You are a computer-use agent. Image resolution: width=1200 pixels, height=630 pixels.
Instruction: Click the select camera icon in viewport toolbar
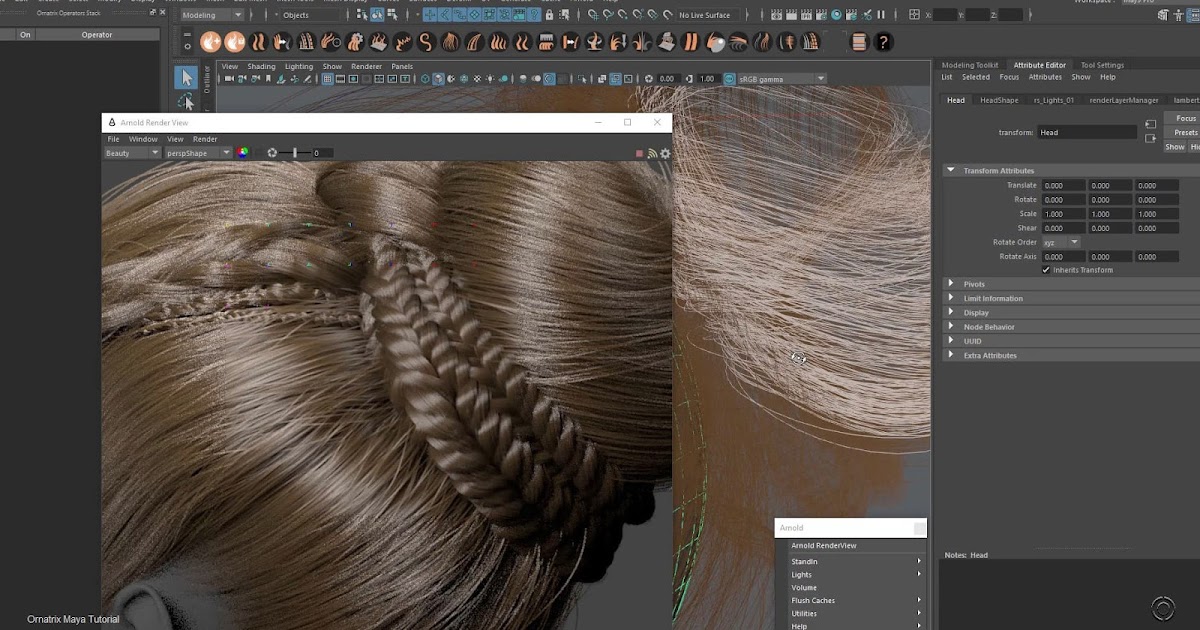tap(229, 79)
